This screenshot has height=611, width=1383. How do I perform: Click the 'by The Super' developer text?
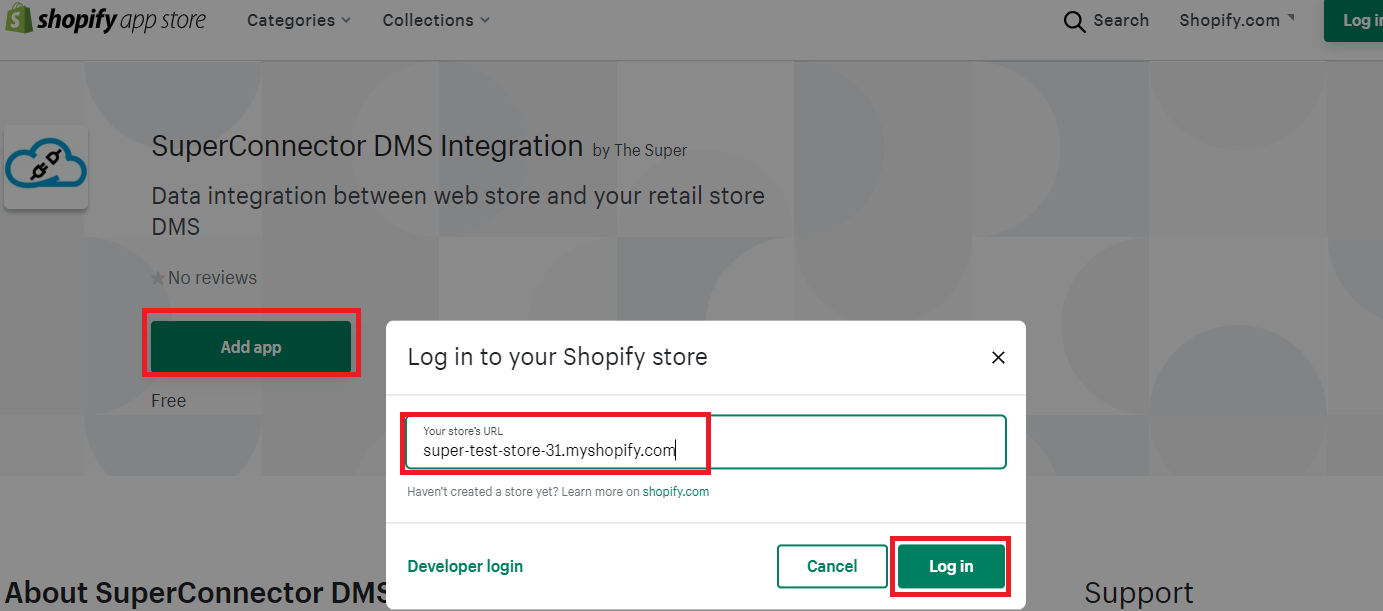click(640, 150)
